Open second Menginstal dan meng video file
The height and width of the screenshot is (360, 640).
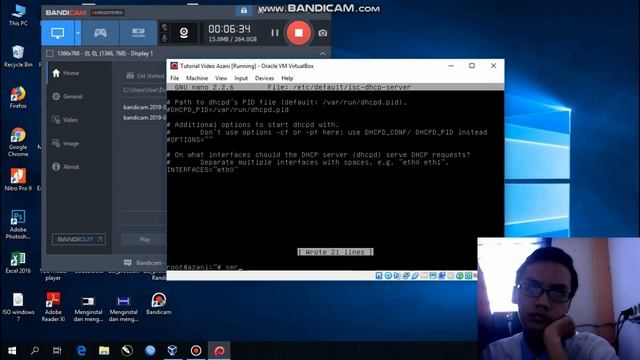tap(123, 309)
